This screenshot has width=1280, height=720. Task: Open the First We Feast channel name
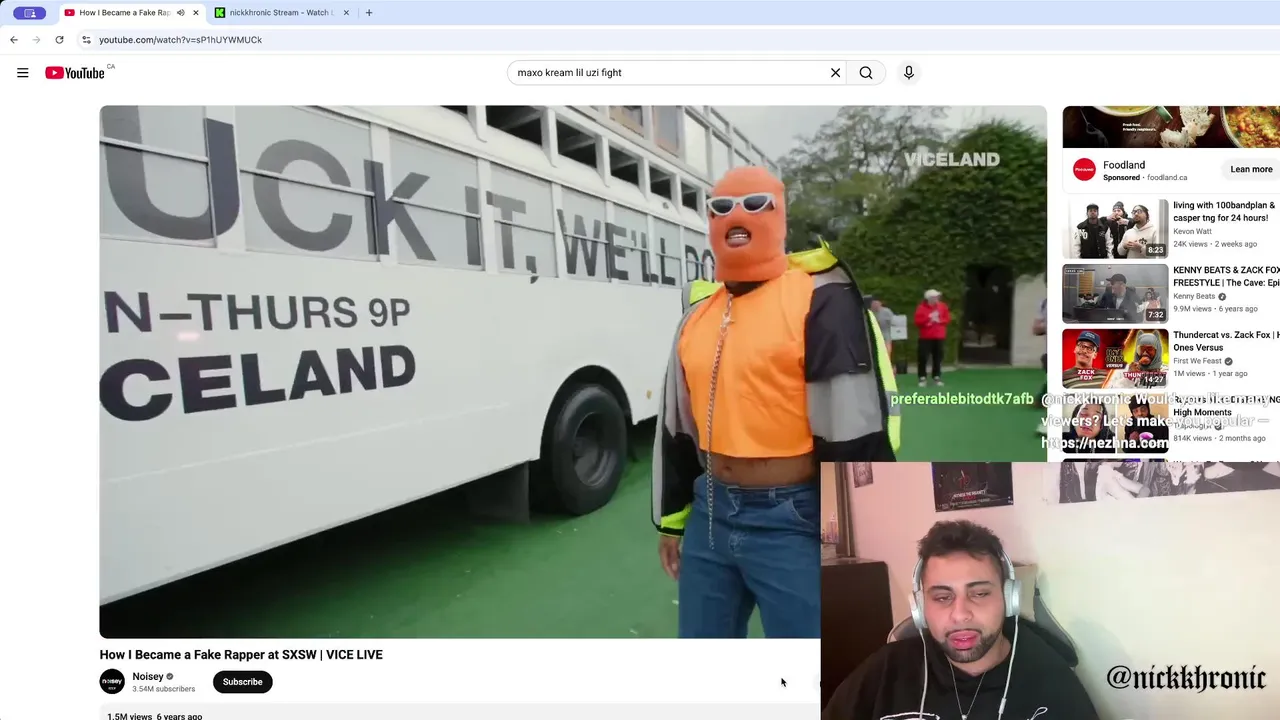click(1198, 361)
